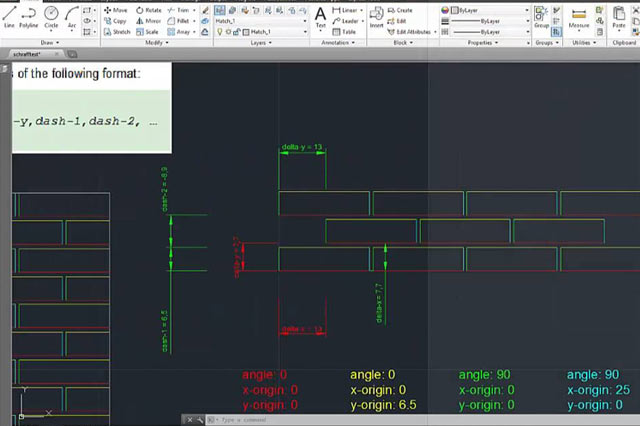Expand the Utilities panel title
This screenshot has width=640, height=426.
coord(584,42)
